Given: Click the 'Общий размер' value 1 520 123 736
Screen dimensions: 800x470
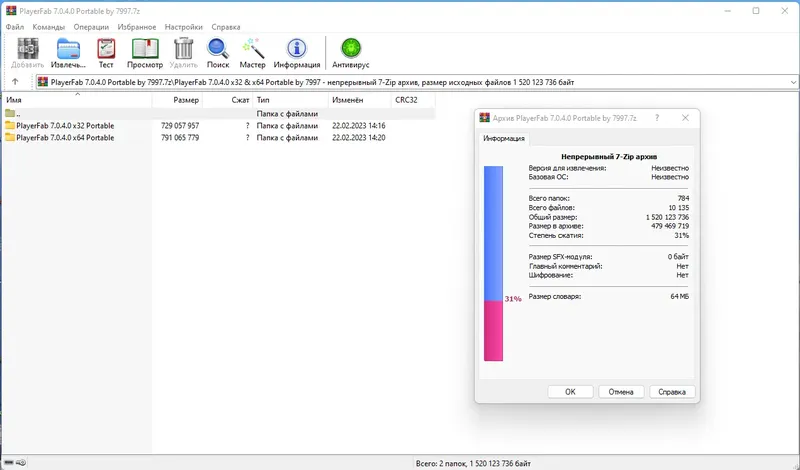Looking at the screenshot, I should pos(667,217).
